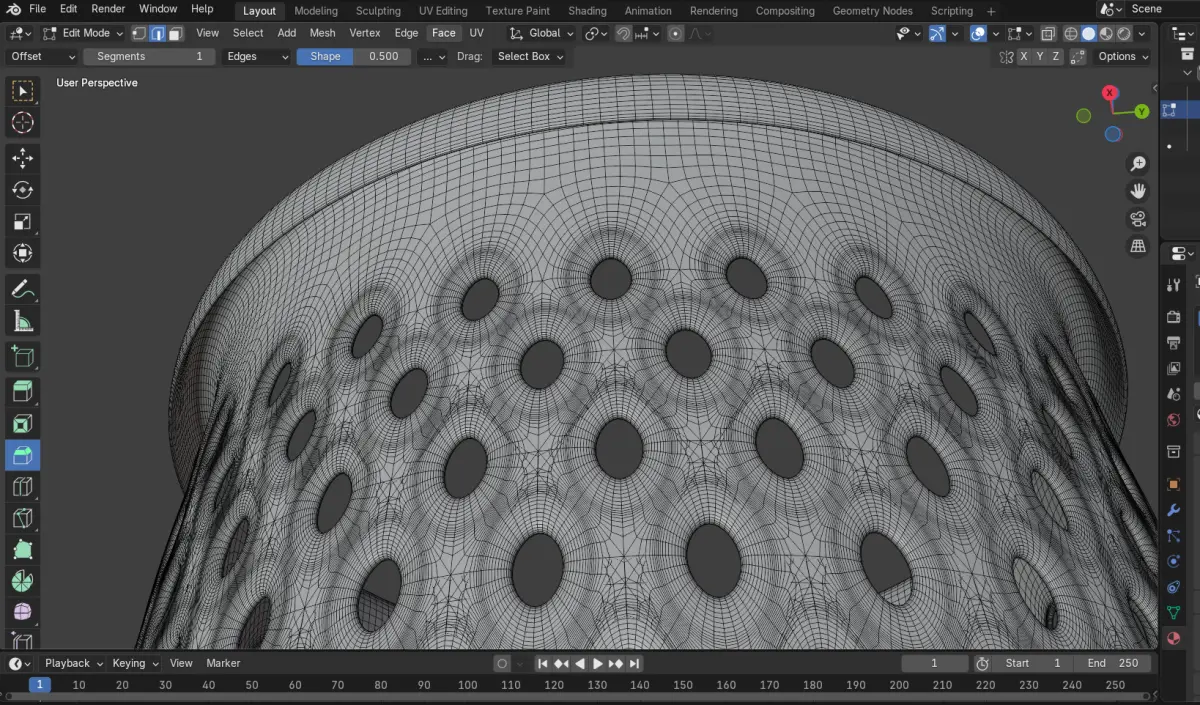
Task: Choose the Scale tool
Action: tap(22, 222)
